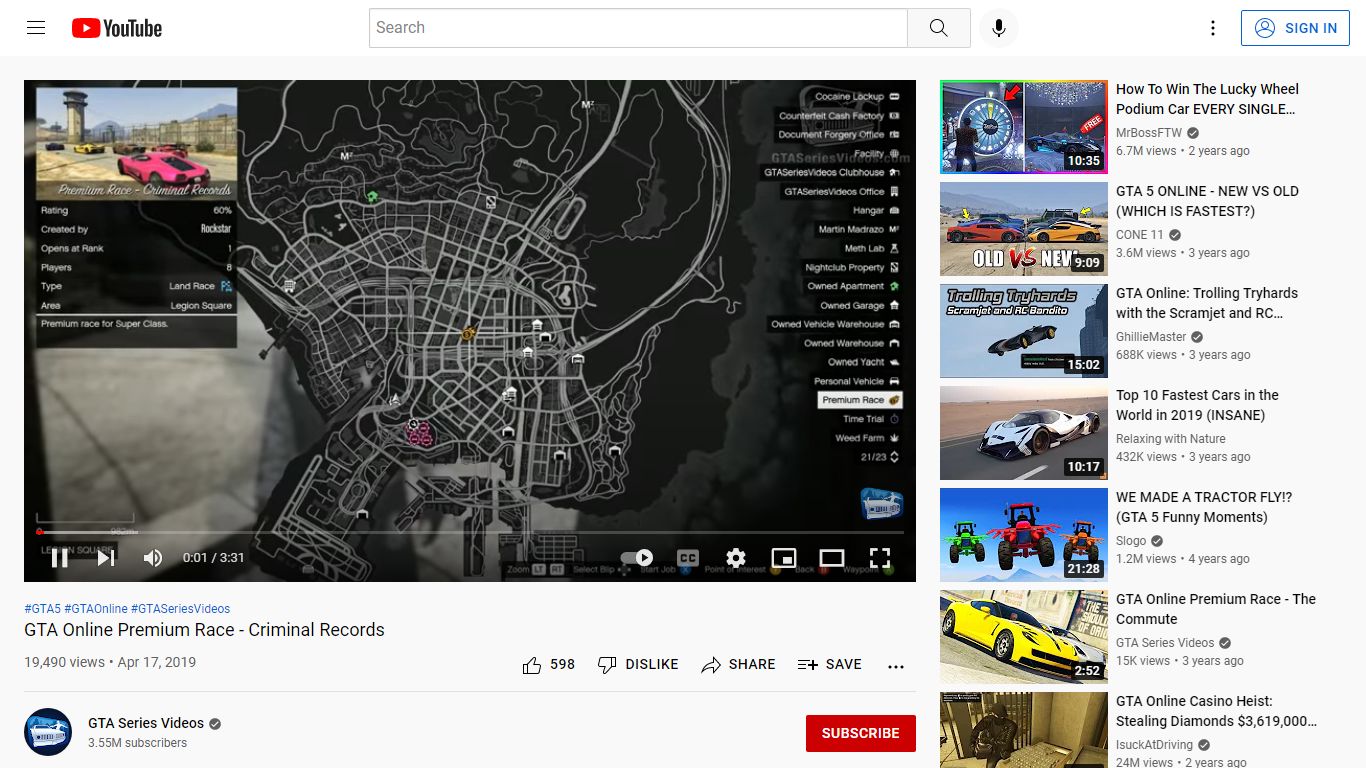Enable miniplayer mode

[x=784, y=558]
